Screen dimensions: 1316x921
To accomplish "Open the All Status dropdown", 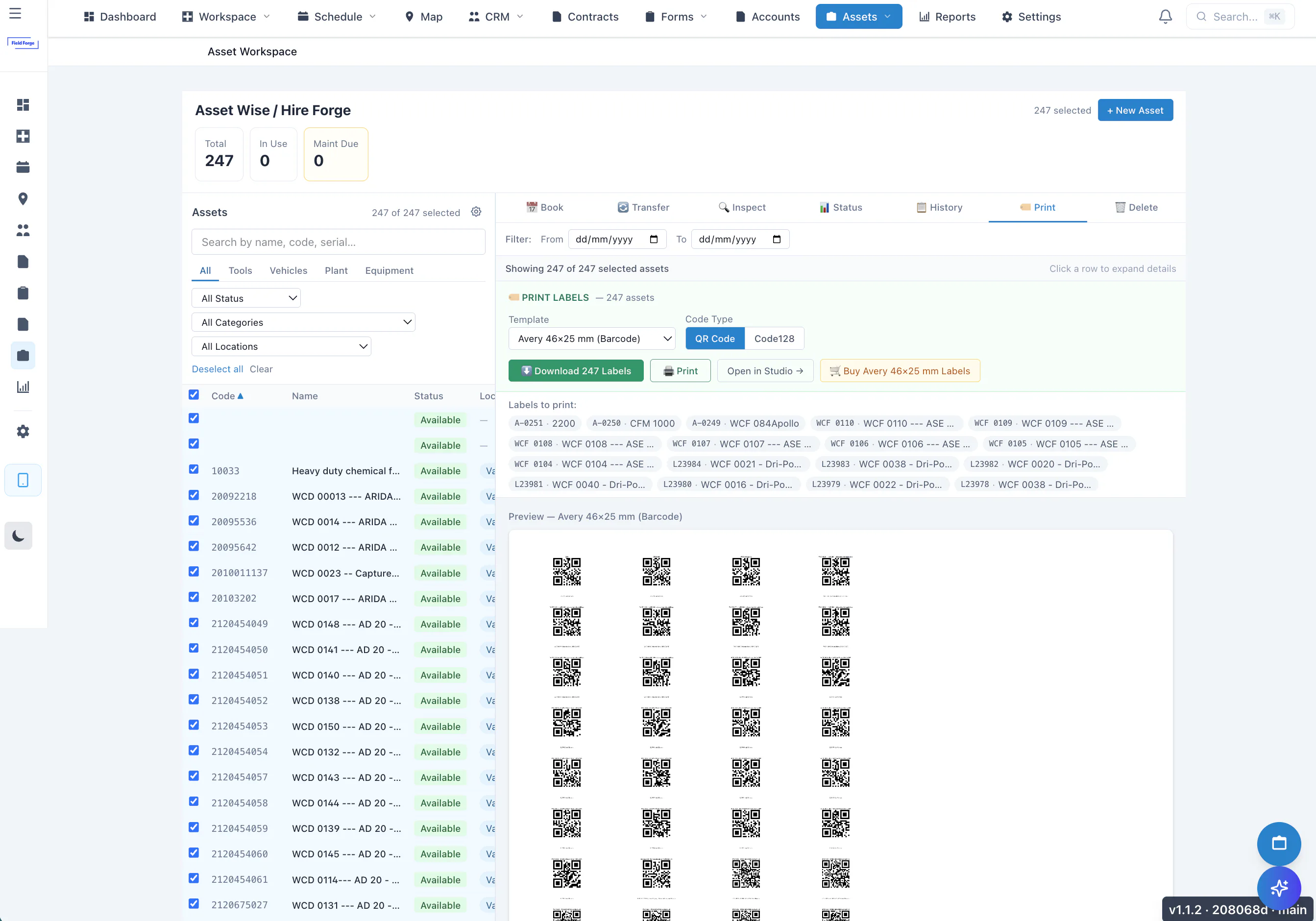I will pos(246,299).
